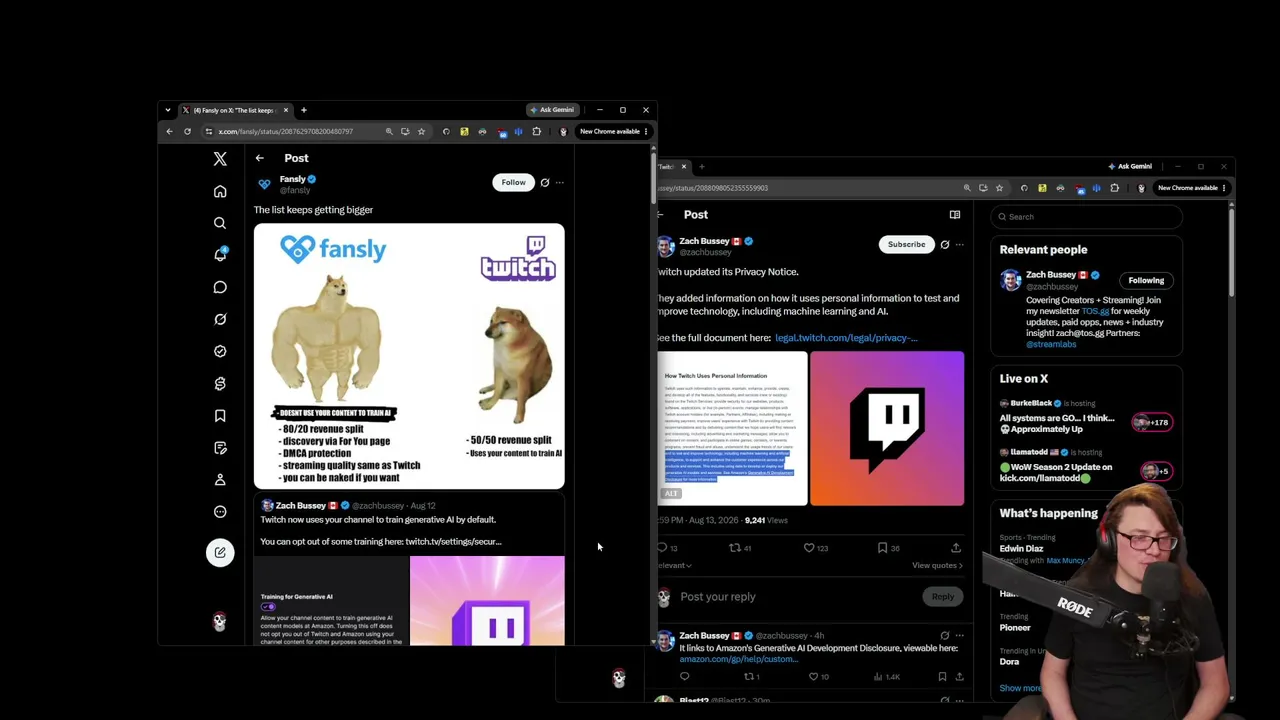Open the legal.twitch.com privacy link
Viewport: 1280px width, 720px height.
pyautogui.click(x=846, y=338)
